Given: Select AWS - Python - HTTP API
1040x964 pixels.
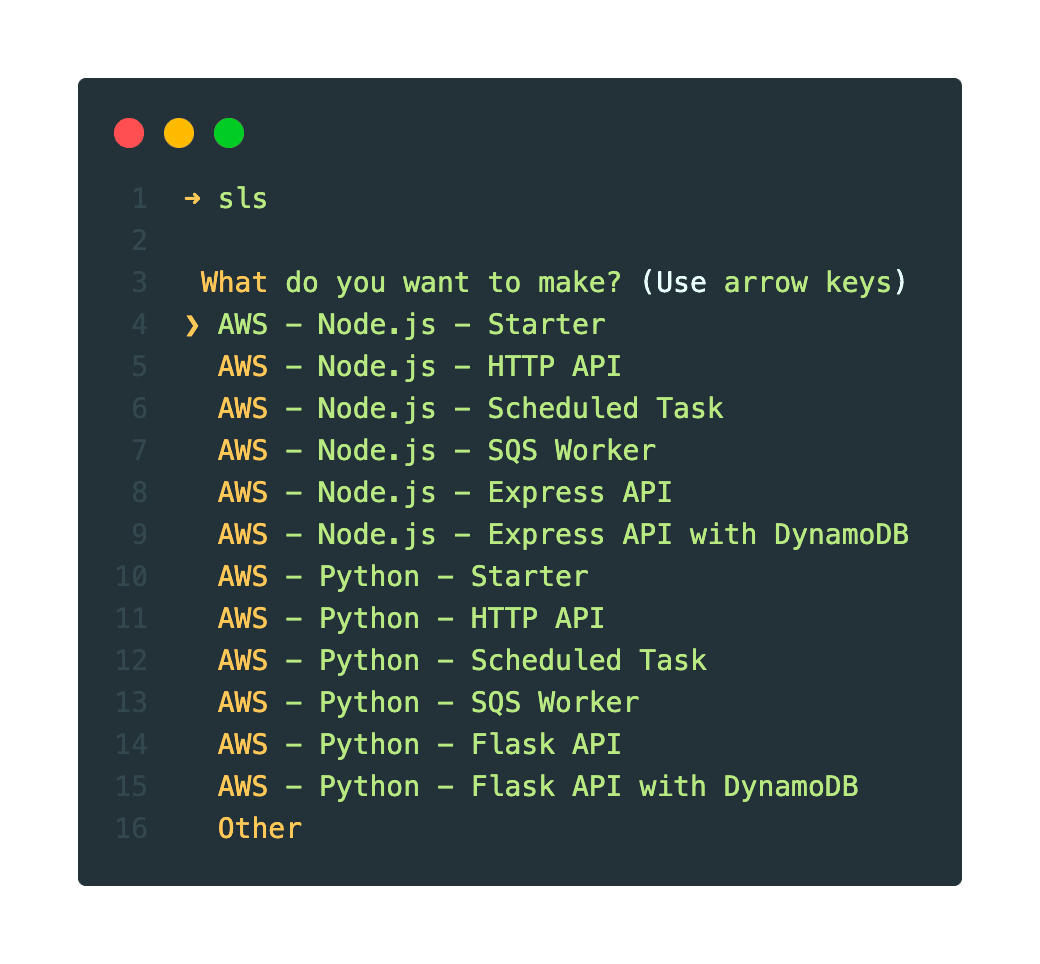Looking at the screenshot, I should [x=411, y=619].
